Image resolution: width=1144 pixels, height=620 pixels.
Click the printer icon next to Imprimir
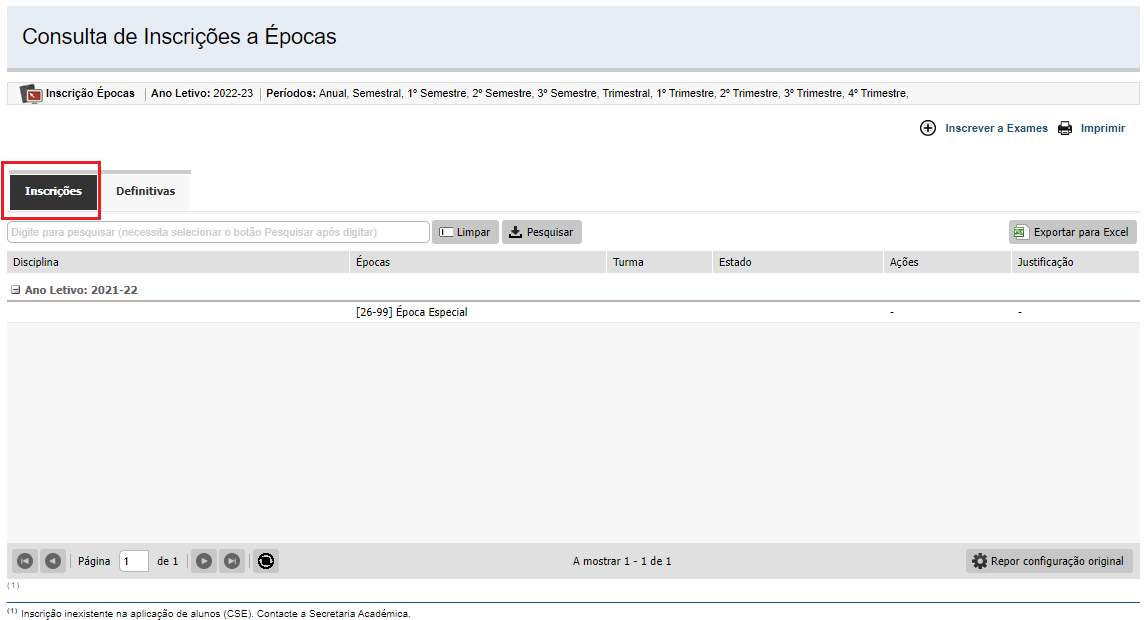point(1065,128)
